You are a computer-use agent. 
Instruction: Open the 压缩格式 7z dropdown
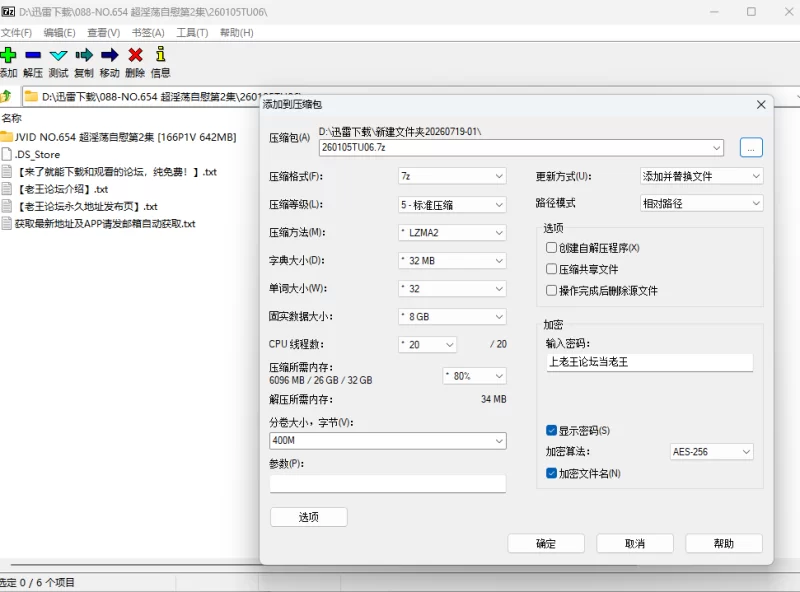coord(452,176)
